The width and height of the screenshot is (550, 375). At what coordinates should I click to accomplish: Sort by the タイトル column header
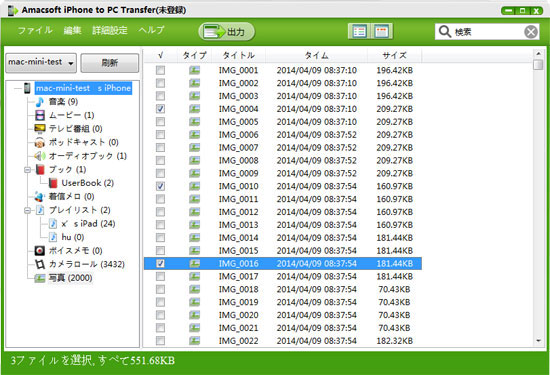pyautogui.click(x=239, y=55)
